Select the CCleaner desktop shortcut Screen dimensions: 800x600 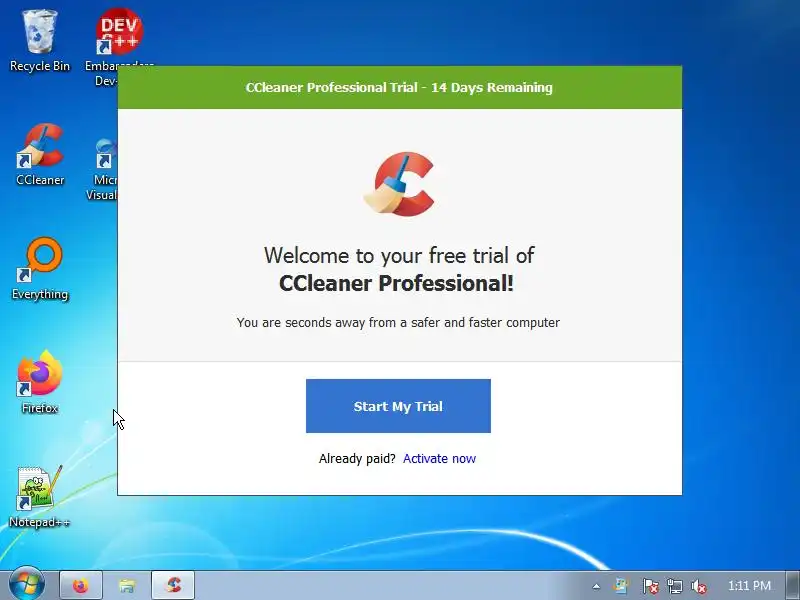coord(40,155)
